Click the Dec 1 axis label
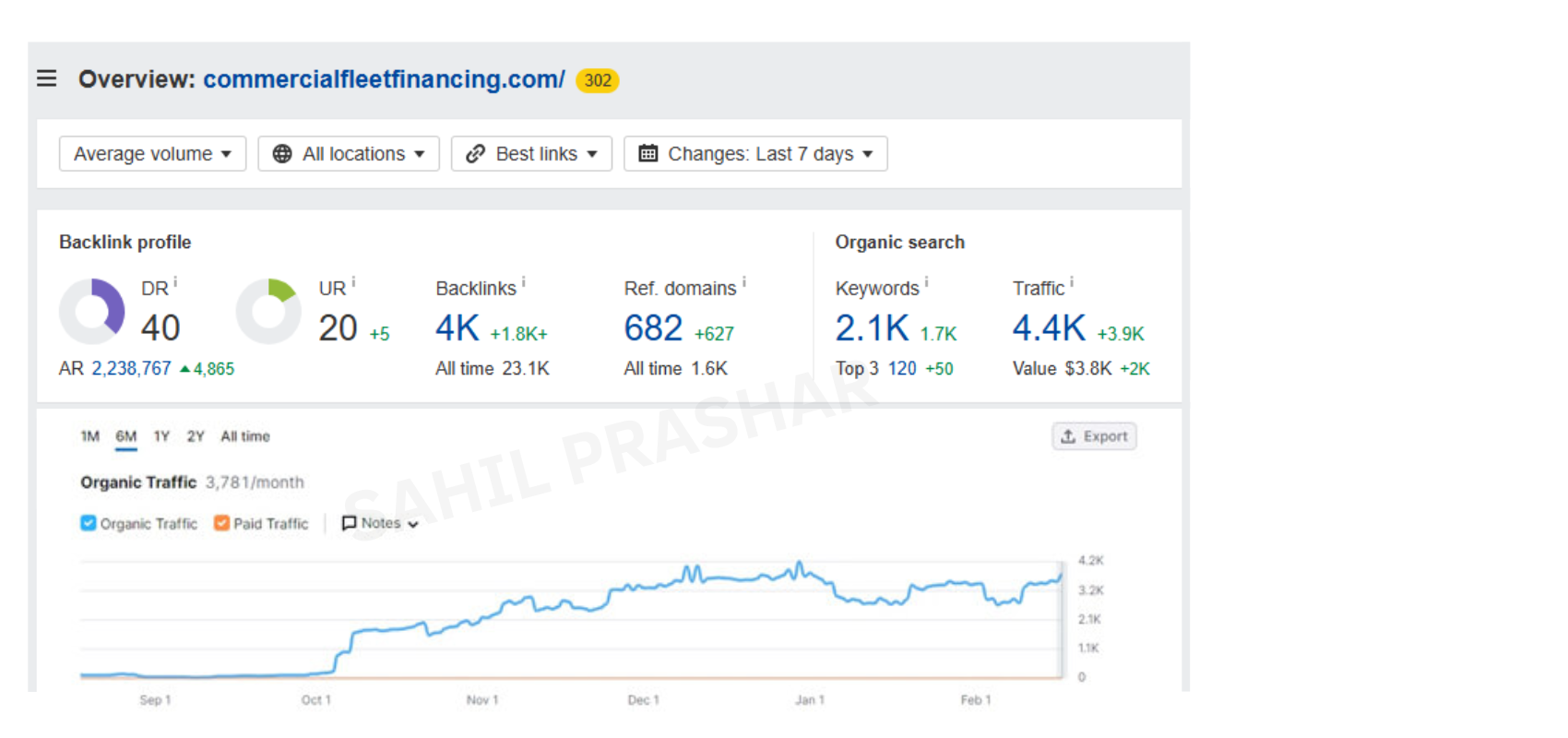The height and width of the screenshot is (738, 1568). (x=643, y=700)
